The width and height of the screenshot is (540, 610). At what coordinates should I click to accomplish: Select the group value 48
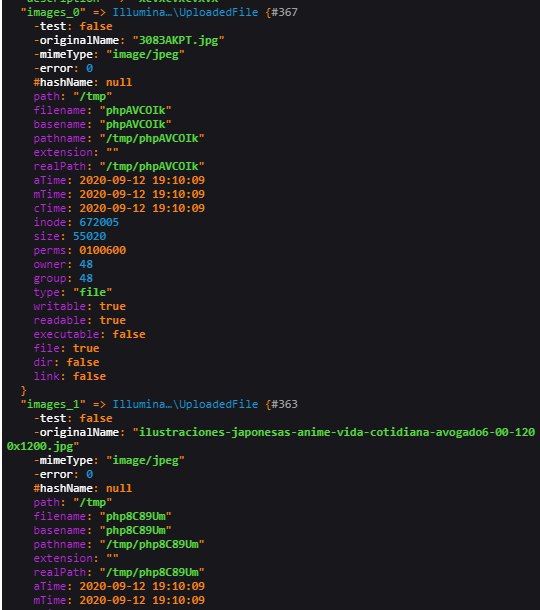coord(86,279)
